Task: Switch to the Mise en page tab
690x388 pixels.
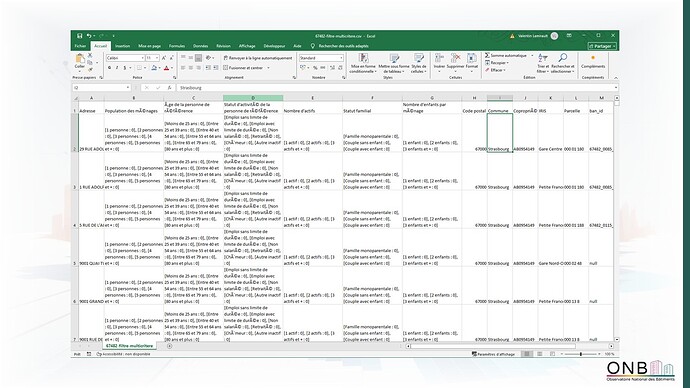Action: coord(150,46)
